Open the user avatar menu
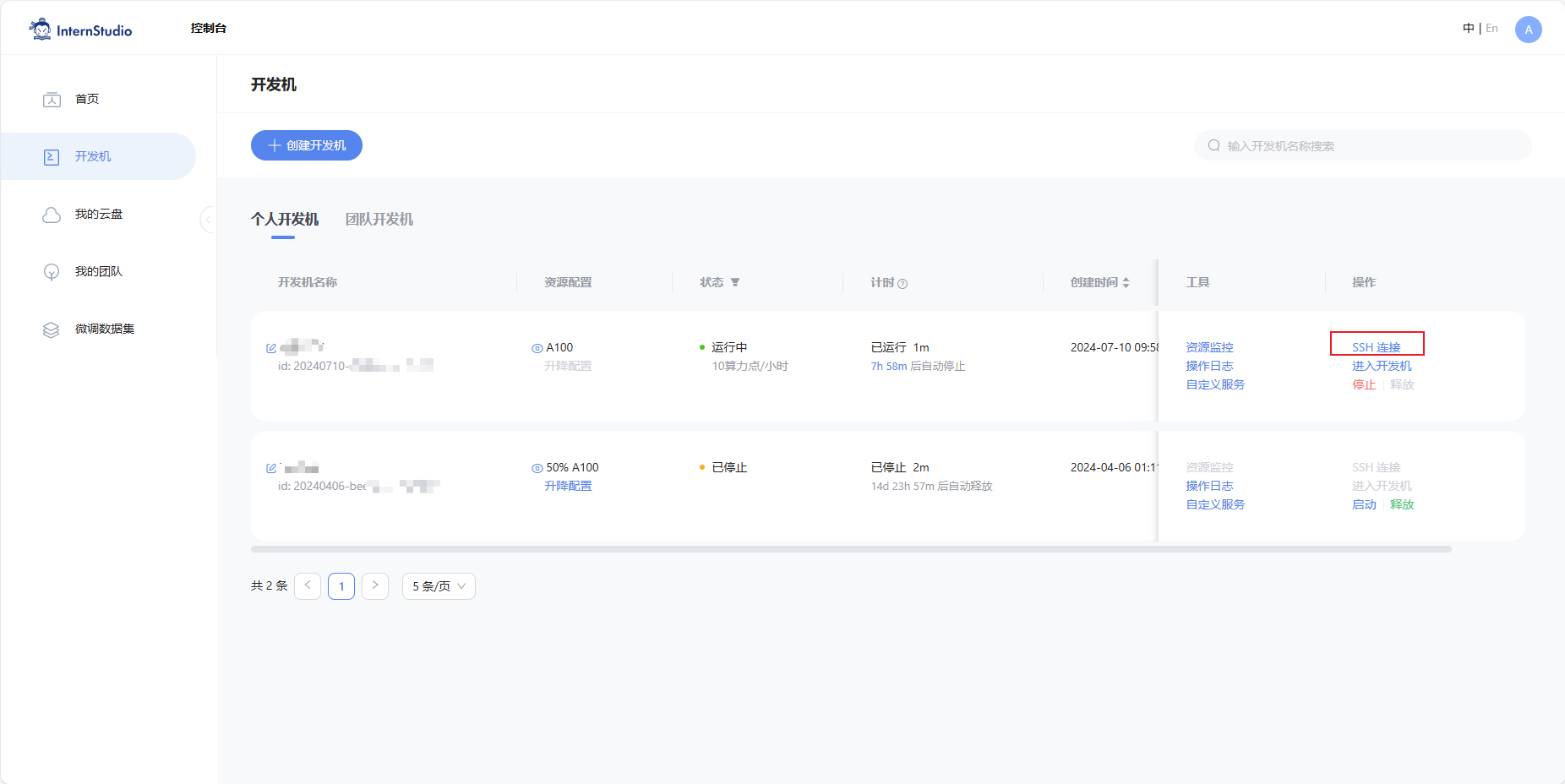The width and height of the screenshot is (1565, 784). click(1528, 30)
